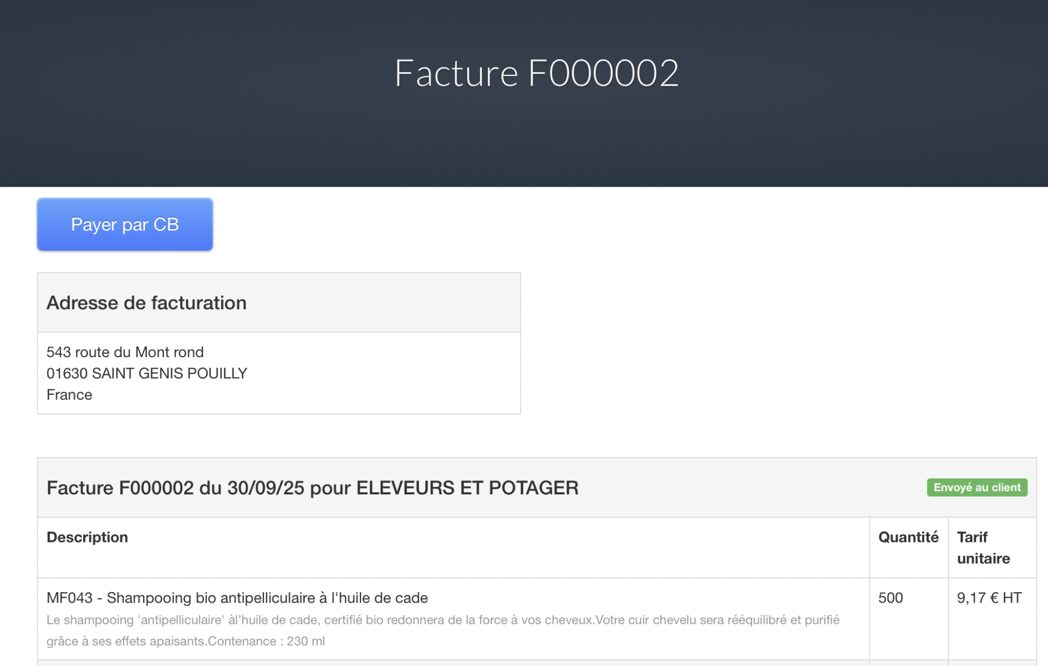
Task: Select the Tarif unitaire column header
Action: pos(983,548)
